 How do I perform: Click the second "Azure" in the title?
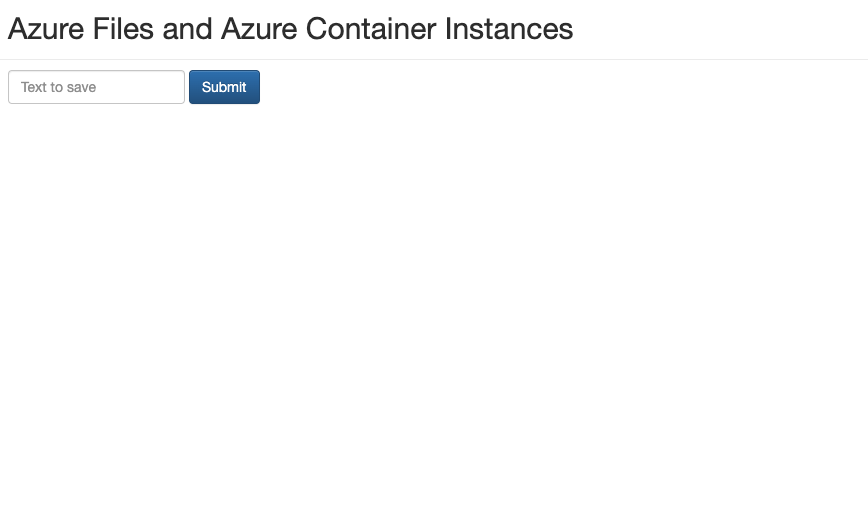(x=259, y=29)
